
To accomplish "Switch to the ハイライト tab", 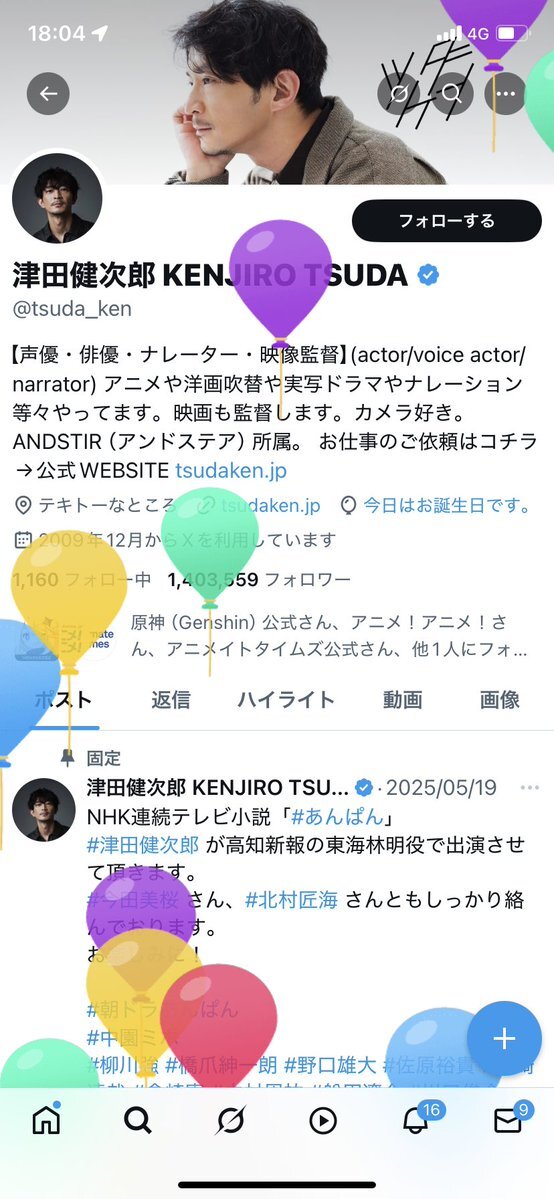I will coord(285,699).
